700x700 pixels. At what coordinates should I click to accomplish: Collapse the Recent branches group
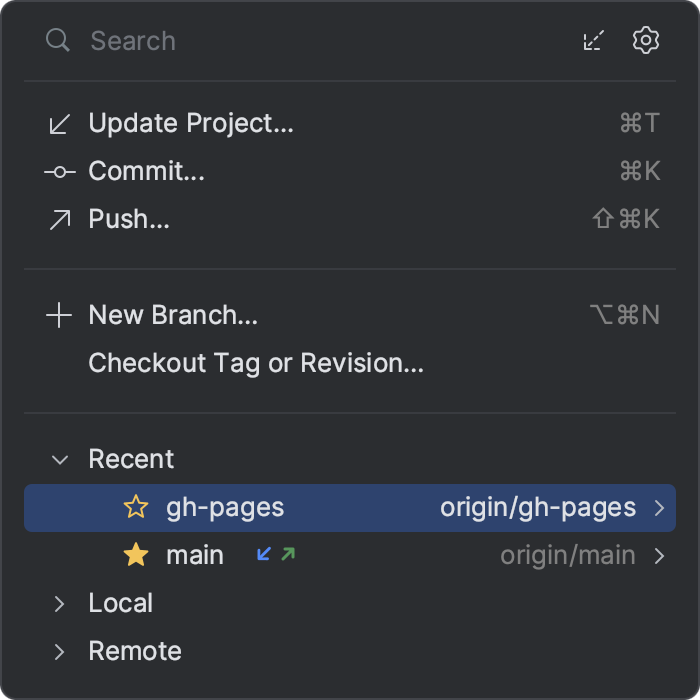(60, 459)
